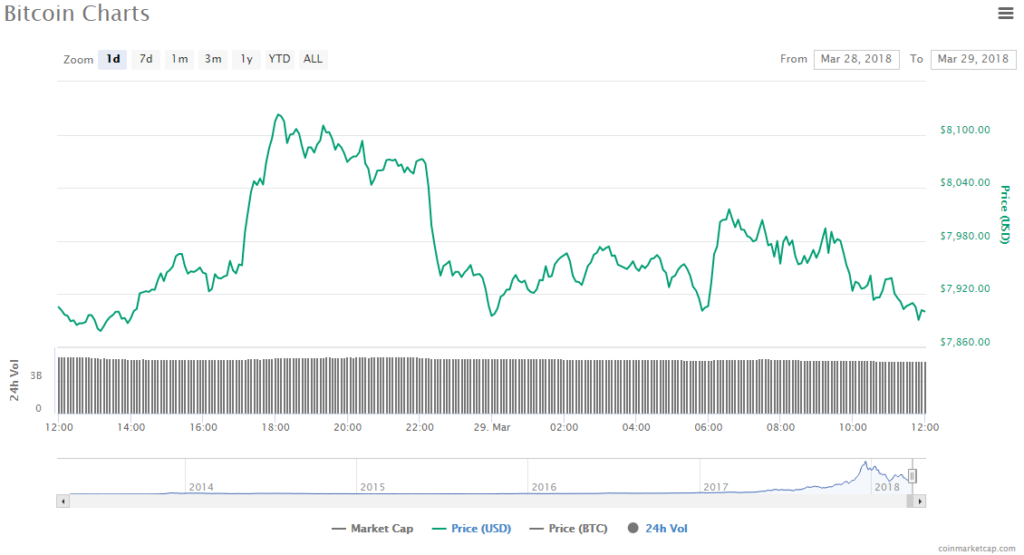Click the 2016 navigator timeline label

tap(544, 487)
